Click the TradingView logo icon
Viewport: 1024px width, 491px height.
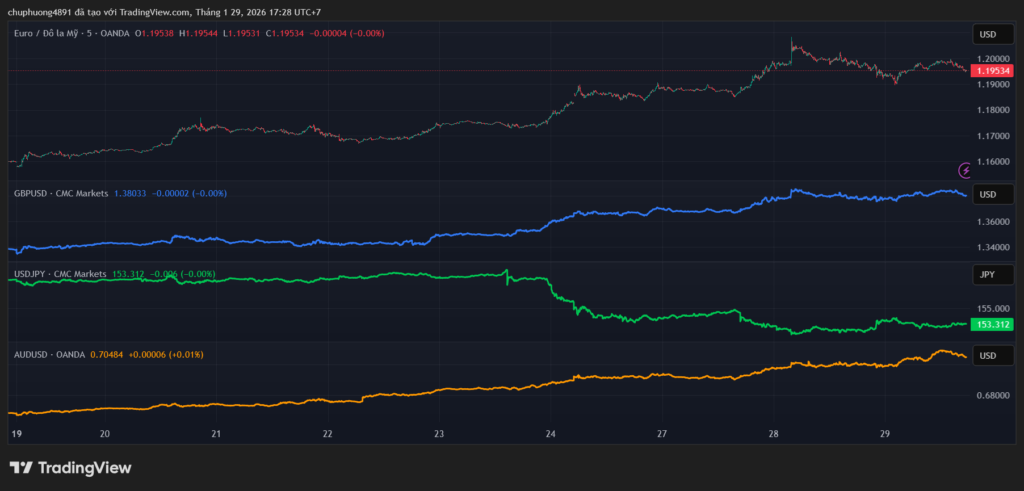pyautogui.click(x=20, y=468)
